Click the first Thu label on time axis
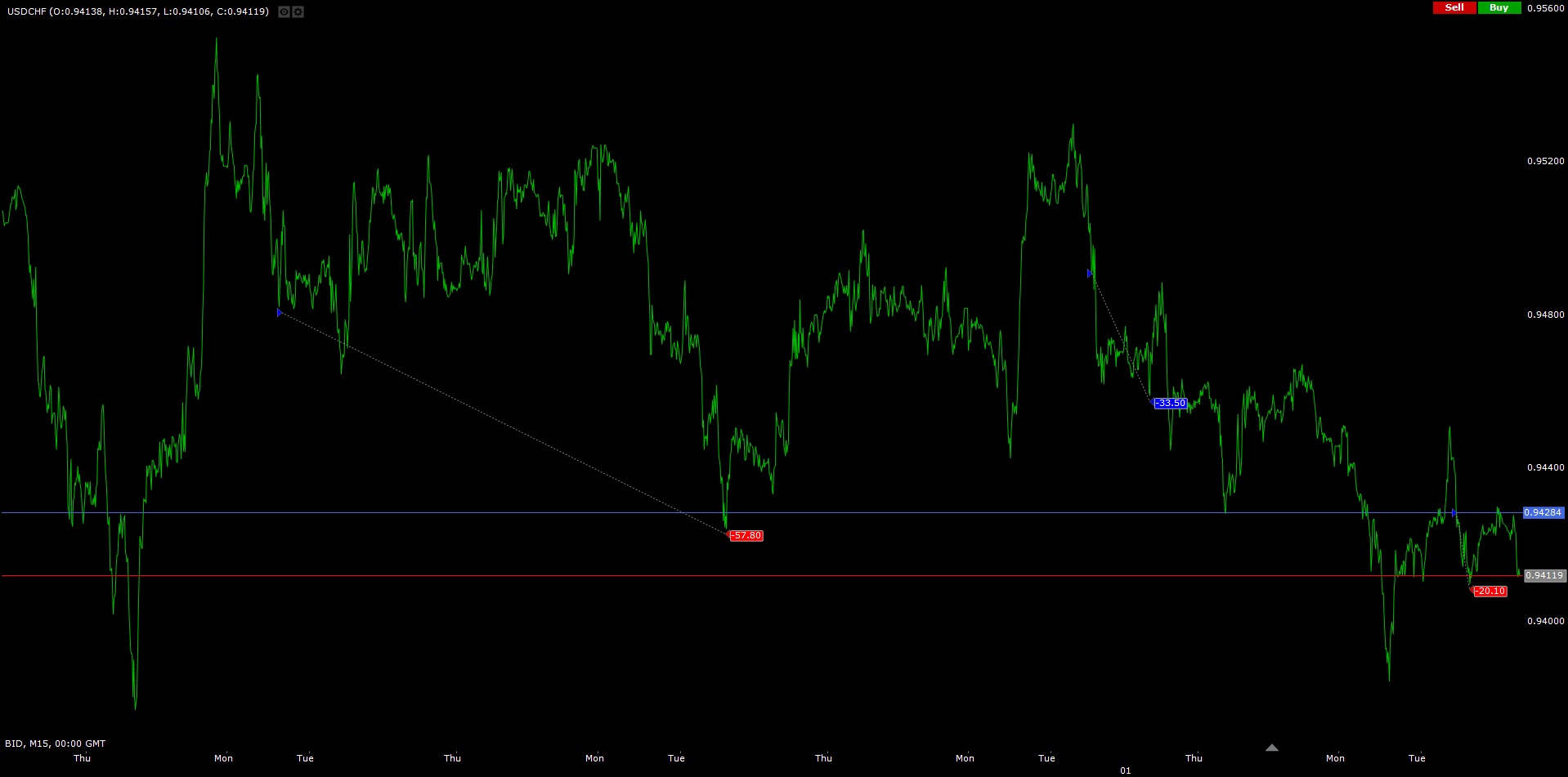1568x777 pixels. [x=83, y=758]
